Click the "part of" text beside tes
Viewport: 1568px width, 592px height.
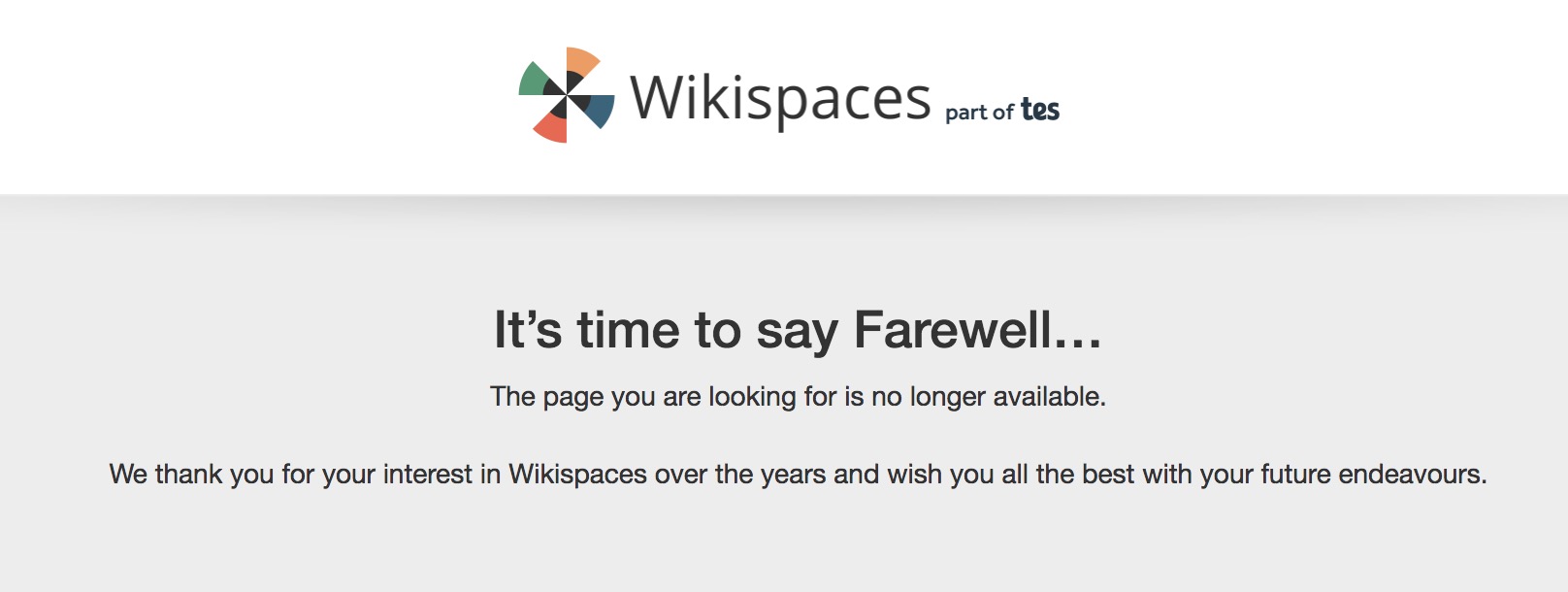pos(979,113)
